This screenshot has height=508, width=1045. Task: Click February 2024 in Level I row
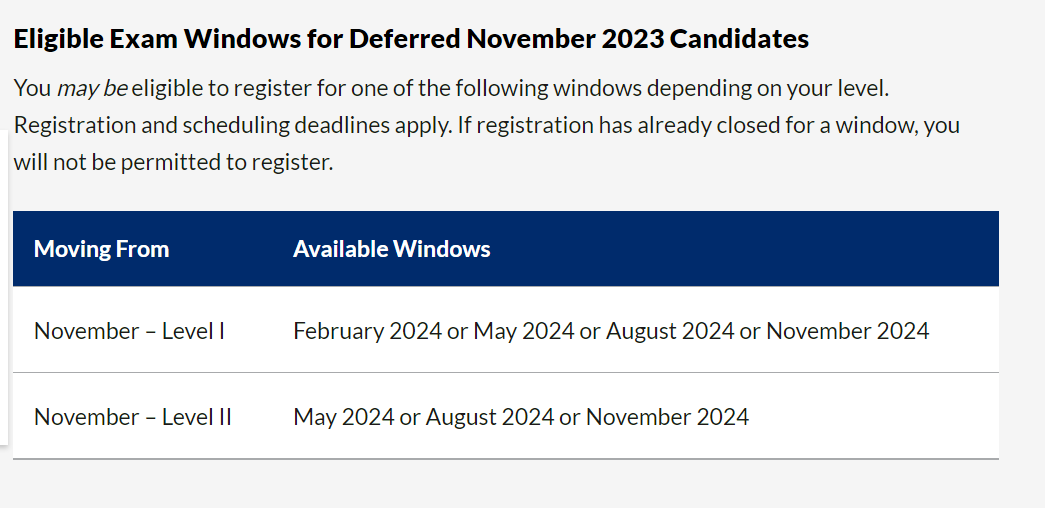click(367, 331)
